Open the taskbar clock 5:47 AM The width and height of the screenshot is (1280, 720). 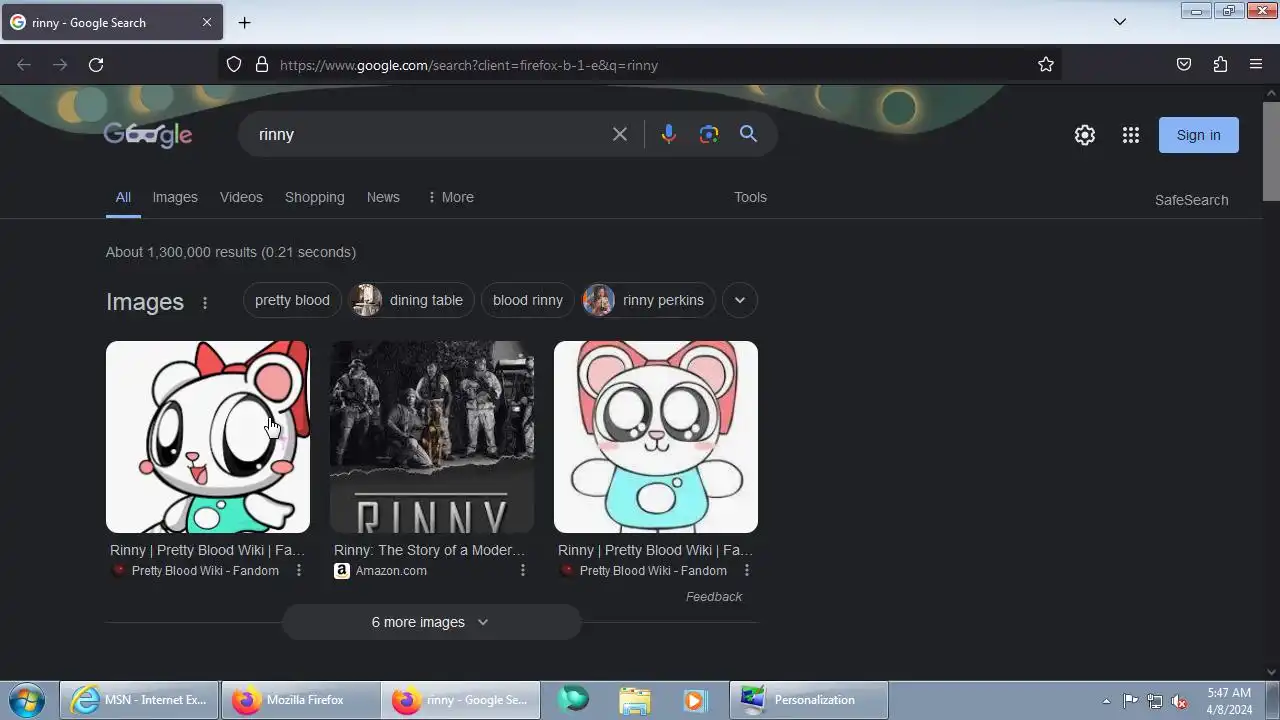click(x=1229, y=701)
